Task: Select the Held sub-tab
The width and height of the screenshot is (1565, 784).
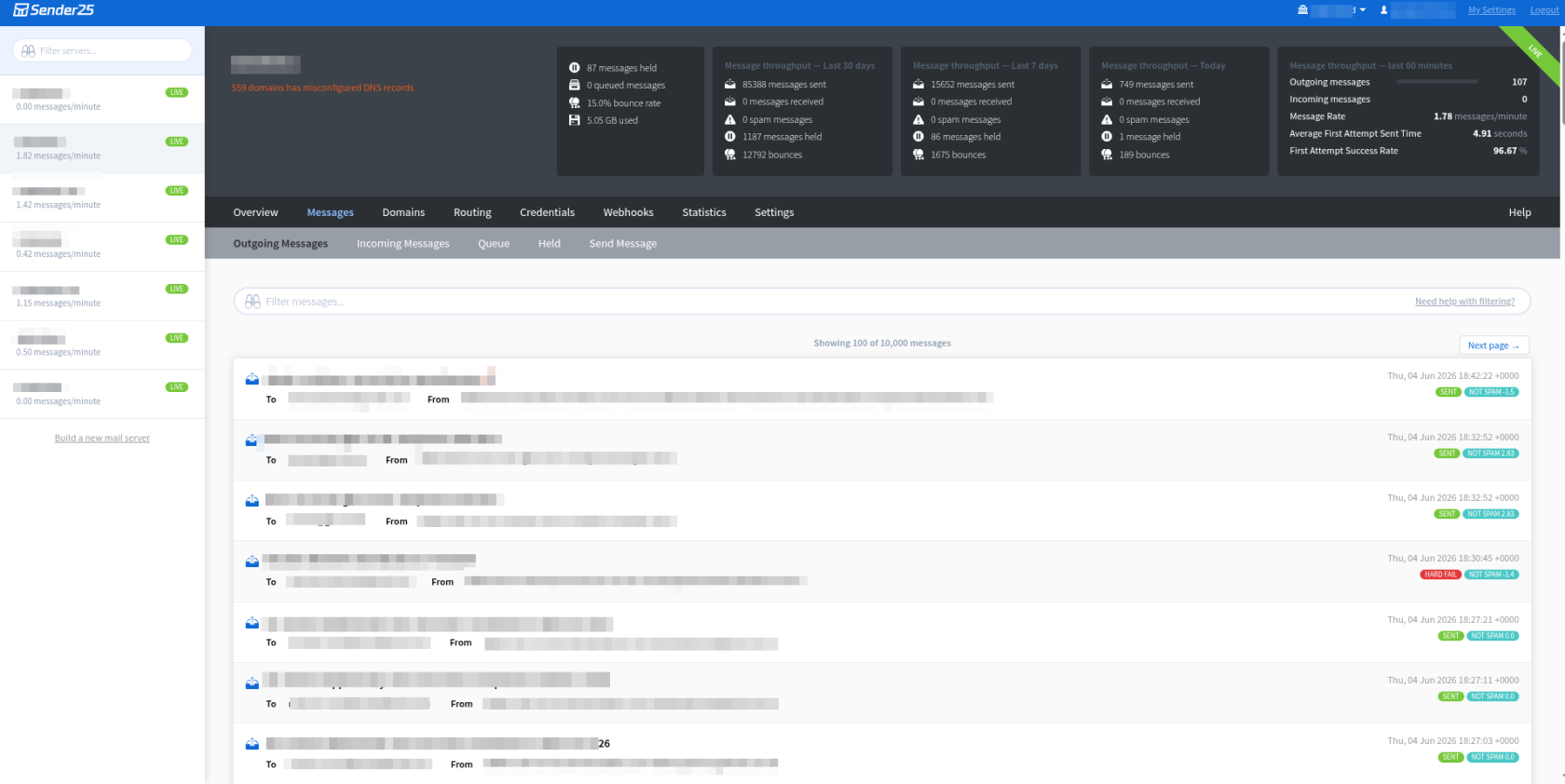Action: coord(549,244)
